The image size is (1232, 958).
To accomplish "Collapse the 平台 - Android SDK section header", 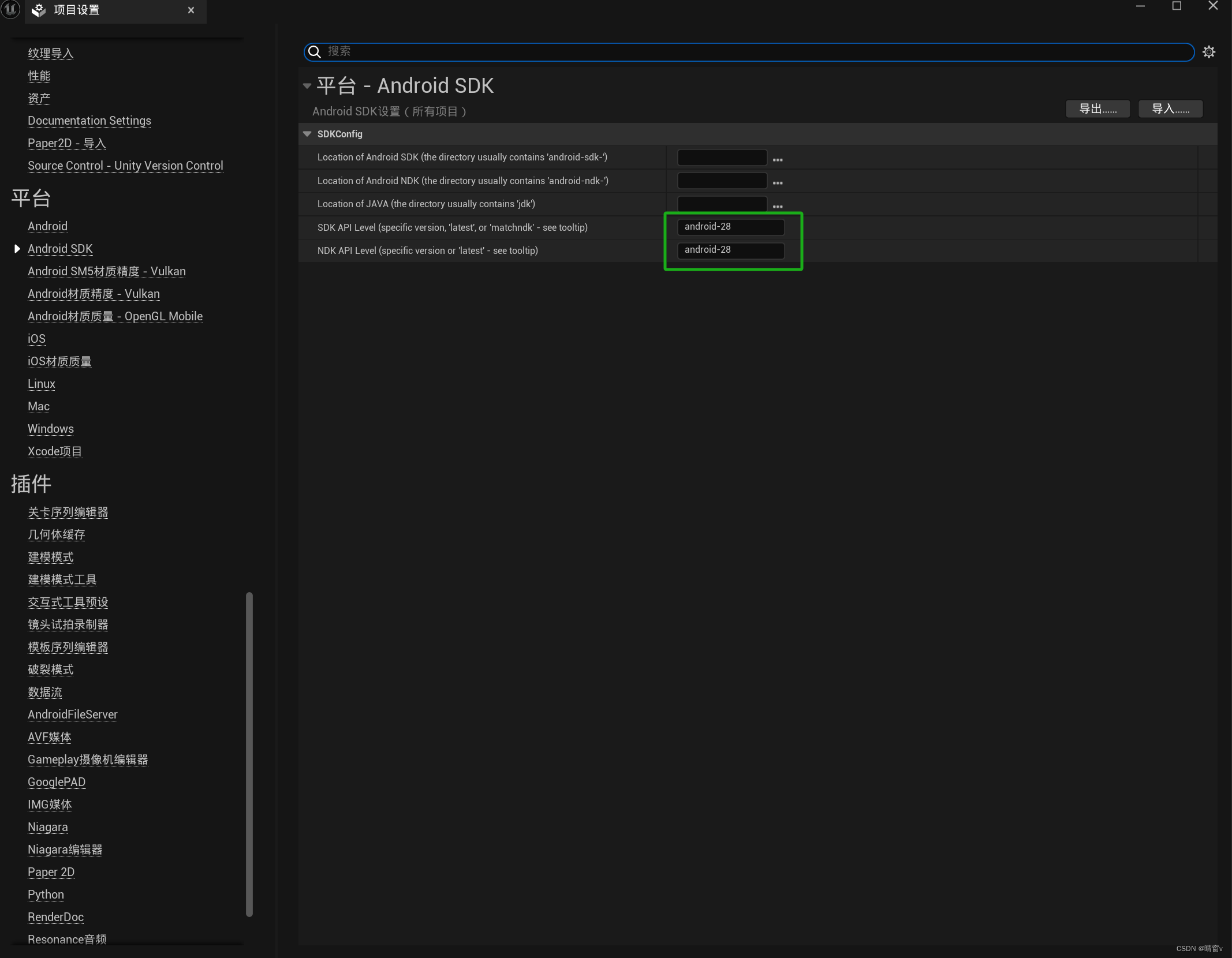I will (307, 85).
